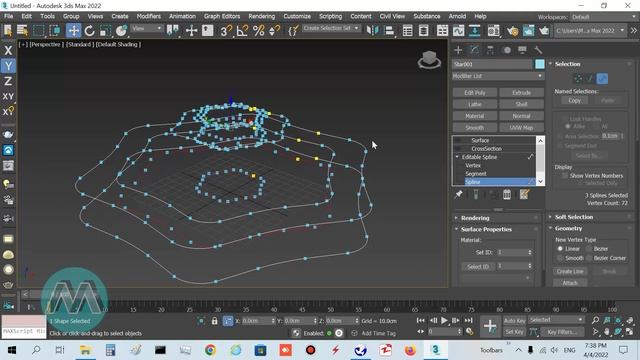The height and width of the screenshot is (360, 640).
Task: Click the Pin Stack icon
Action: coord(458,195)
